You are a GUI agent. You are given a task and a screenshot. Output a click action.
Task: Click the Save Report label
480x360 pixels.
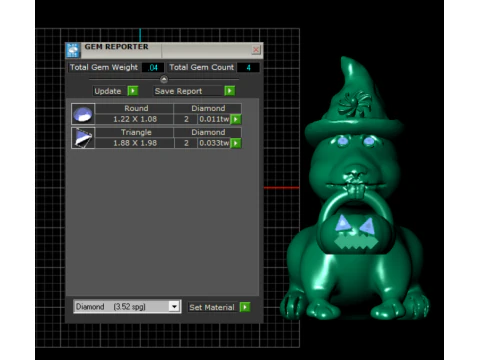point(179,91)
